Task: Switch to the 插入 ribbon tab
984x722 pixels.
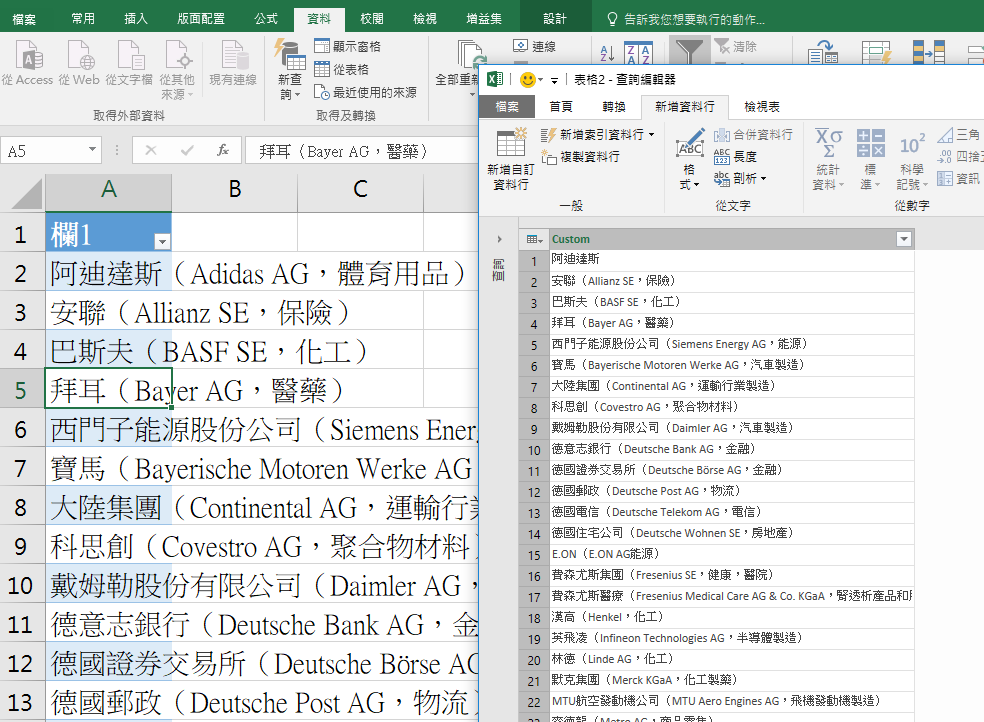Action: click(x=136, y=19)
